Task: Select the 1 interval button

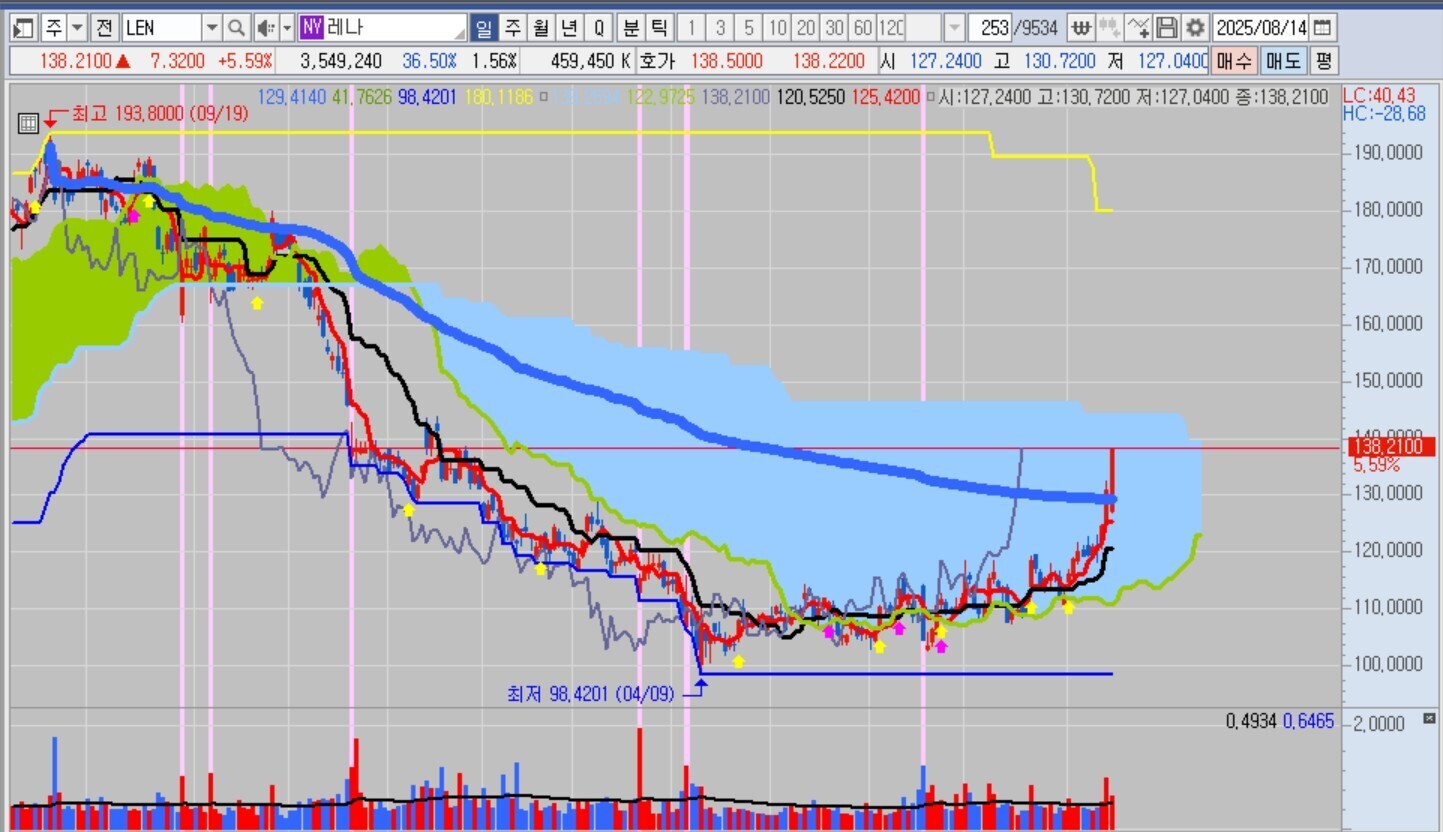Action: (x=691, y=27)
